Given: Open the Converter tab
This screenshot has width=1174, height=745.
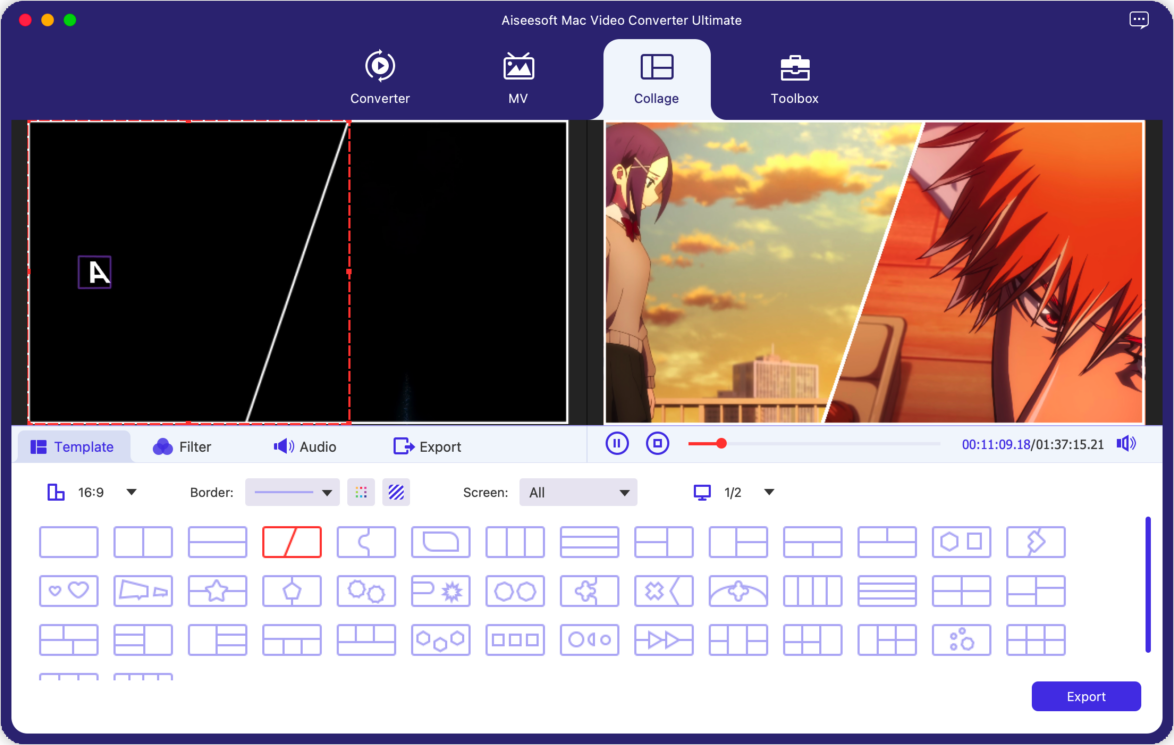Looking at the screenshot, I should coord(380,77).
